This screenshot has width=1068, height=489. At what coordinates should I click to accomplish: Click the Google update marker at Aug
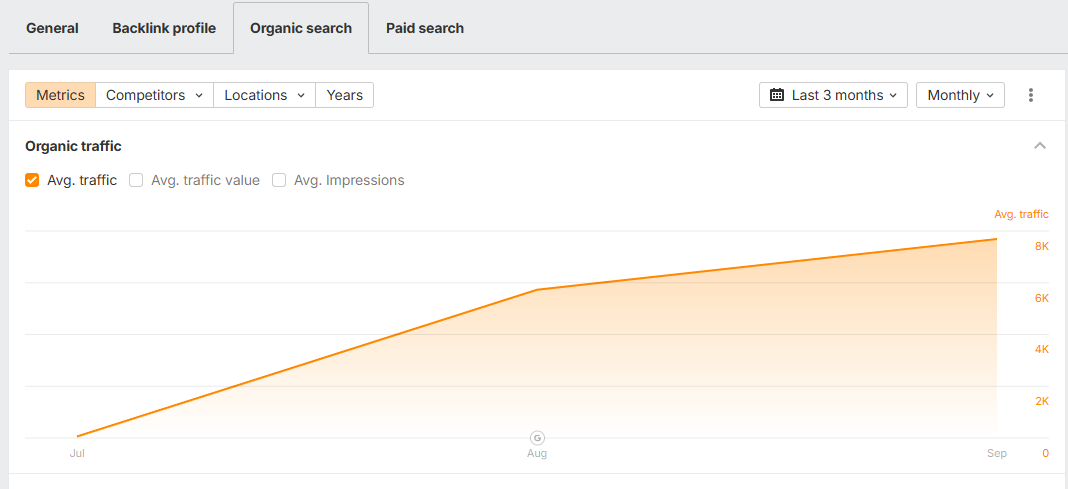click(x=537, y=438)
